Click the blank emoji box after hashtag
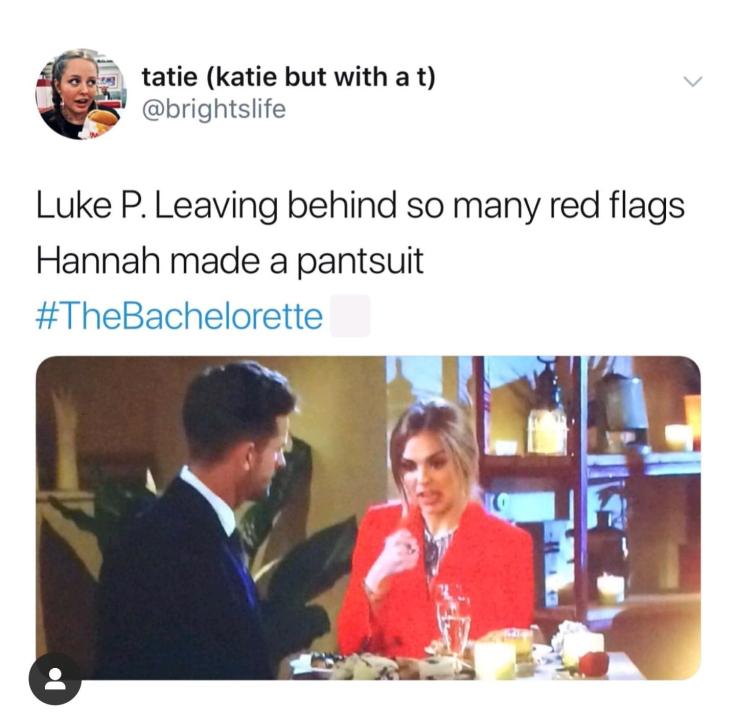736x715 pixels. pos(350,315)
